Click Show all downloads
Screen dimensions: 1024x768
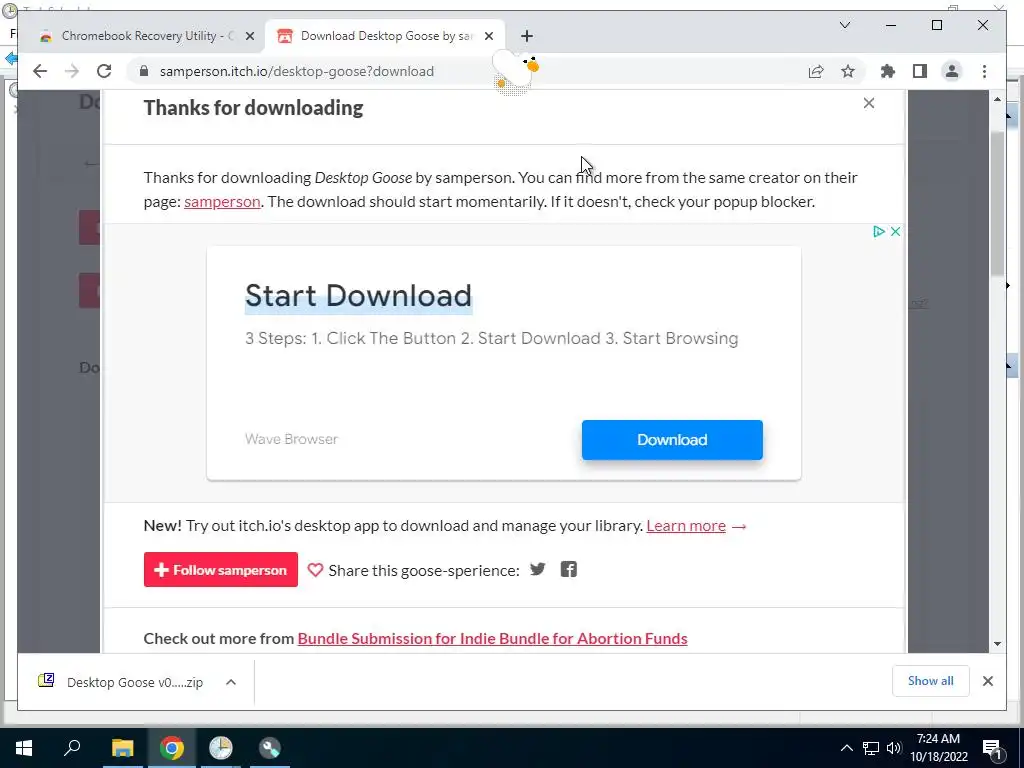click(931, 681)
